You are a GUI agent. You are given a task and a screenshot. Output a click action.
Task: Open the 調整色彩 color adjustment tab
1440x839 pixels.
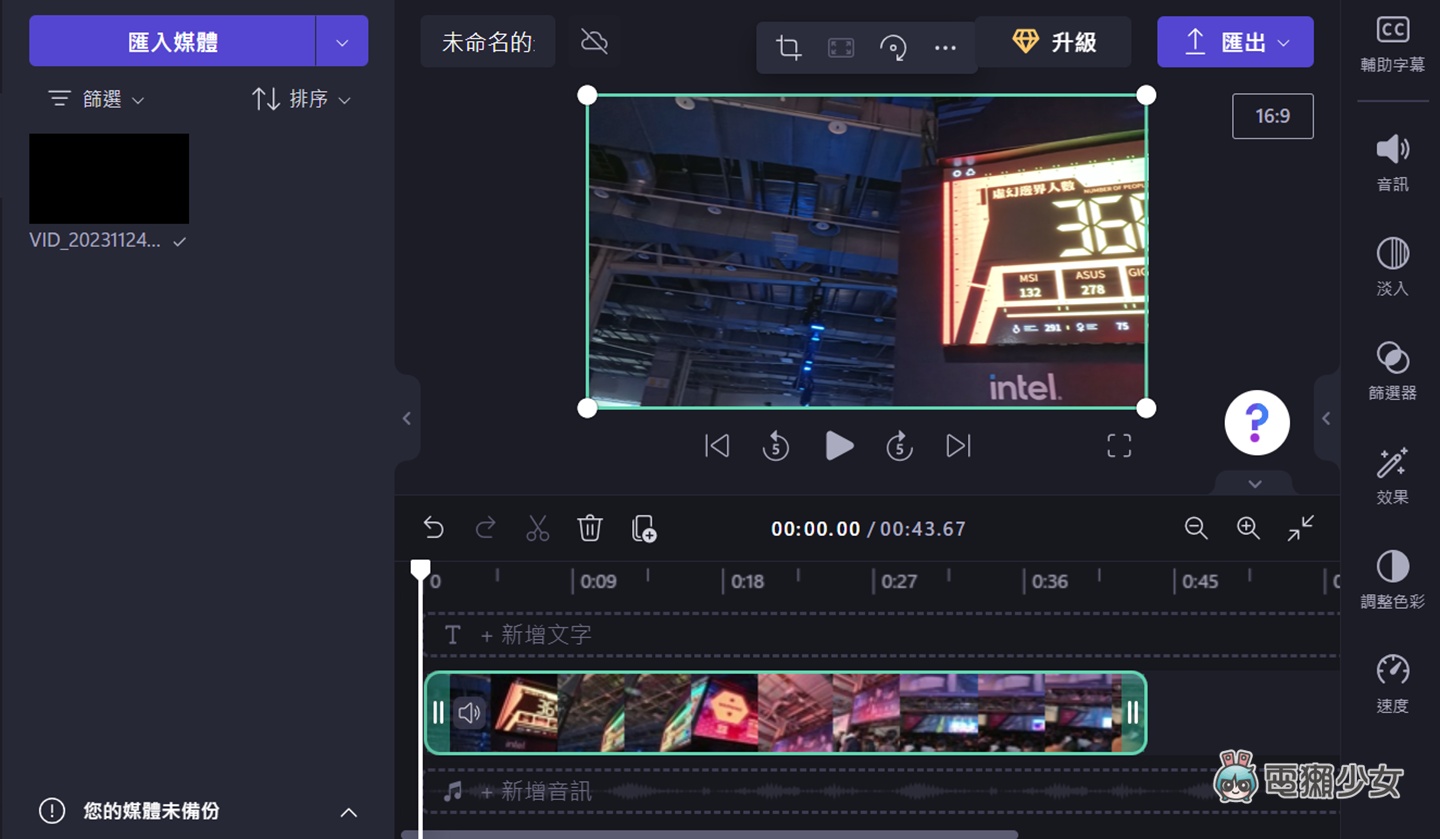click(x=1392, y=579)
